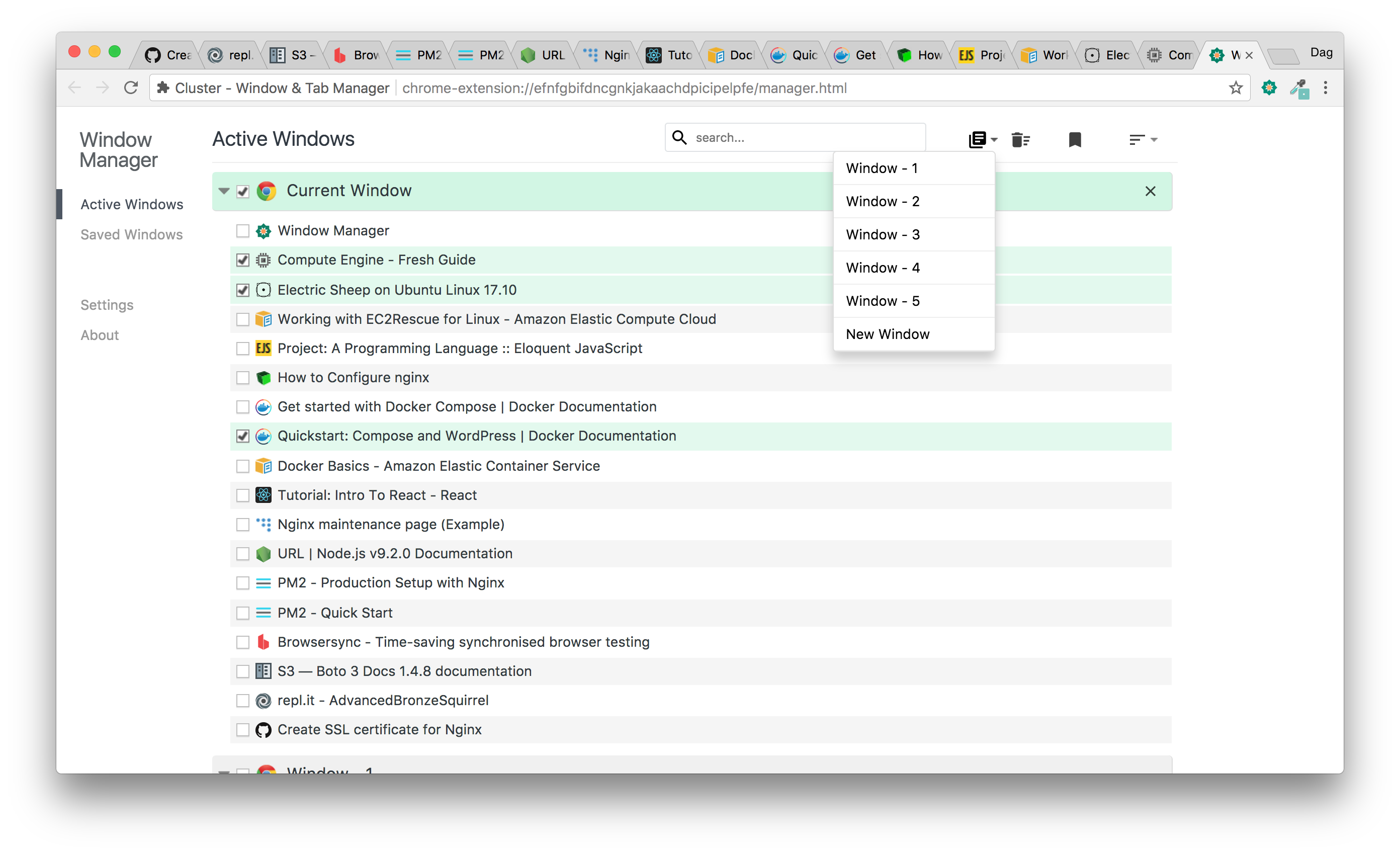The height and width of the screenshot is (854, 1400).
Task: Uncheck Compute Engine - Fresh Guide checkbox
Action: (242, 260)
